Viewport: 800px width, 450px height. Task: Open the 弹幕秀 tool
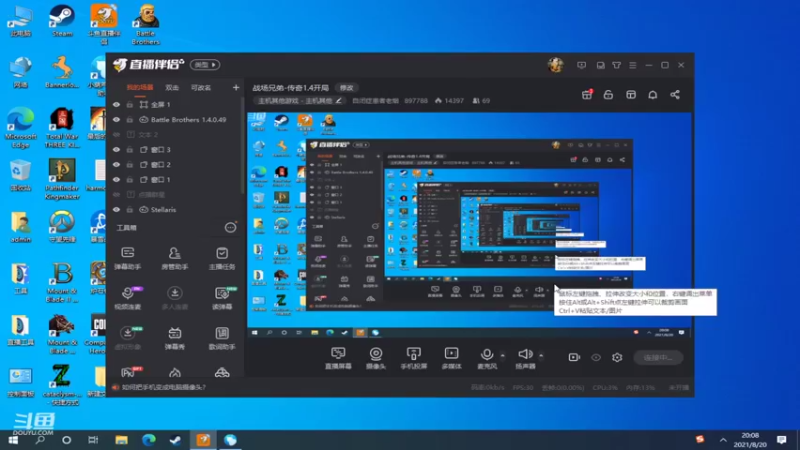pyautogui.click(x=174, y=338)
